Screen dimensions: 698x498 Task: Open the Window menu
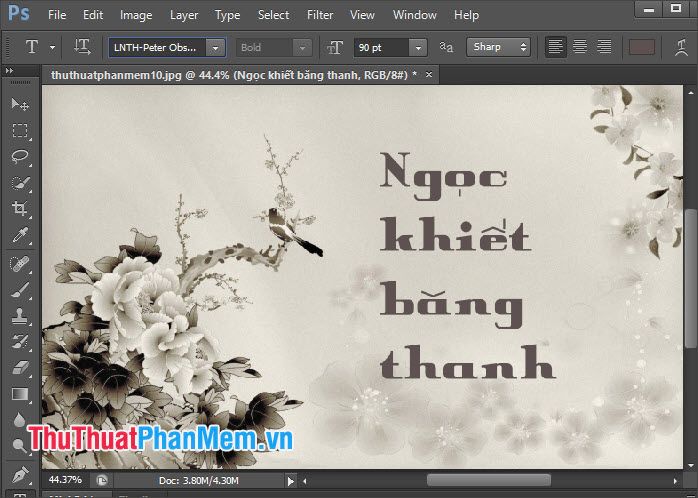point(414,15)
